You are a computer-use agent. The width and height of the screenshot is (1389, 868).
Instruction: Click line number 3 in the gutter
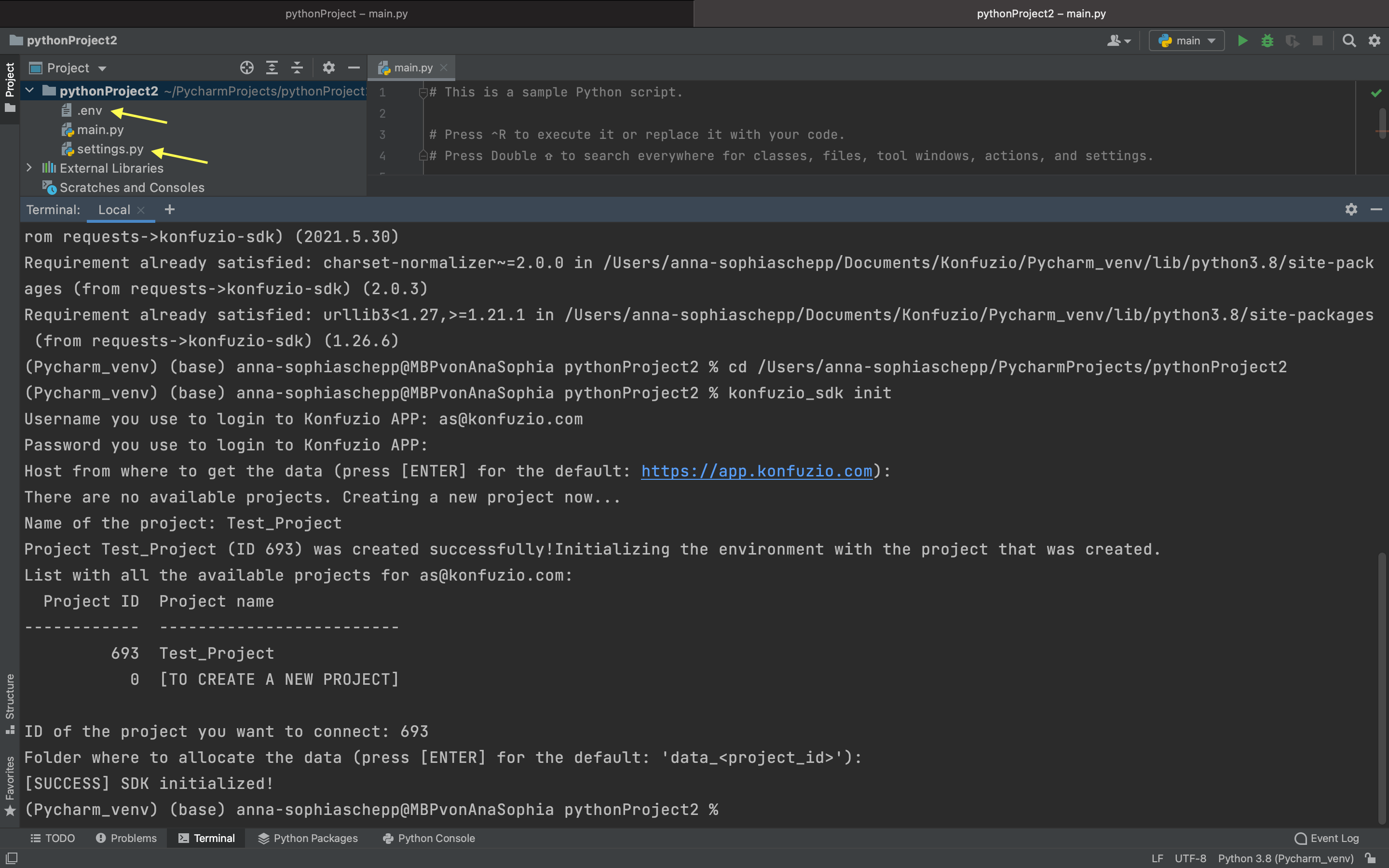click(382, 135)
